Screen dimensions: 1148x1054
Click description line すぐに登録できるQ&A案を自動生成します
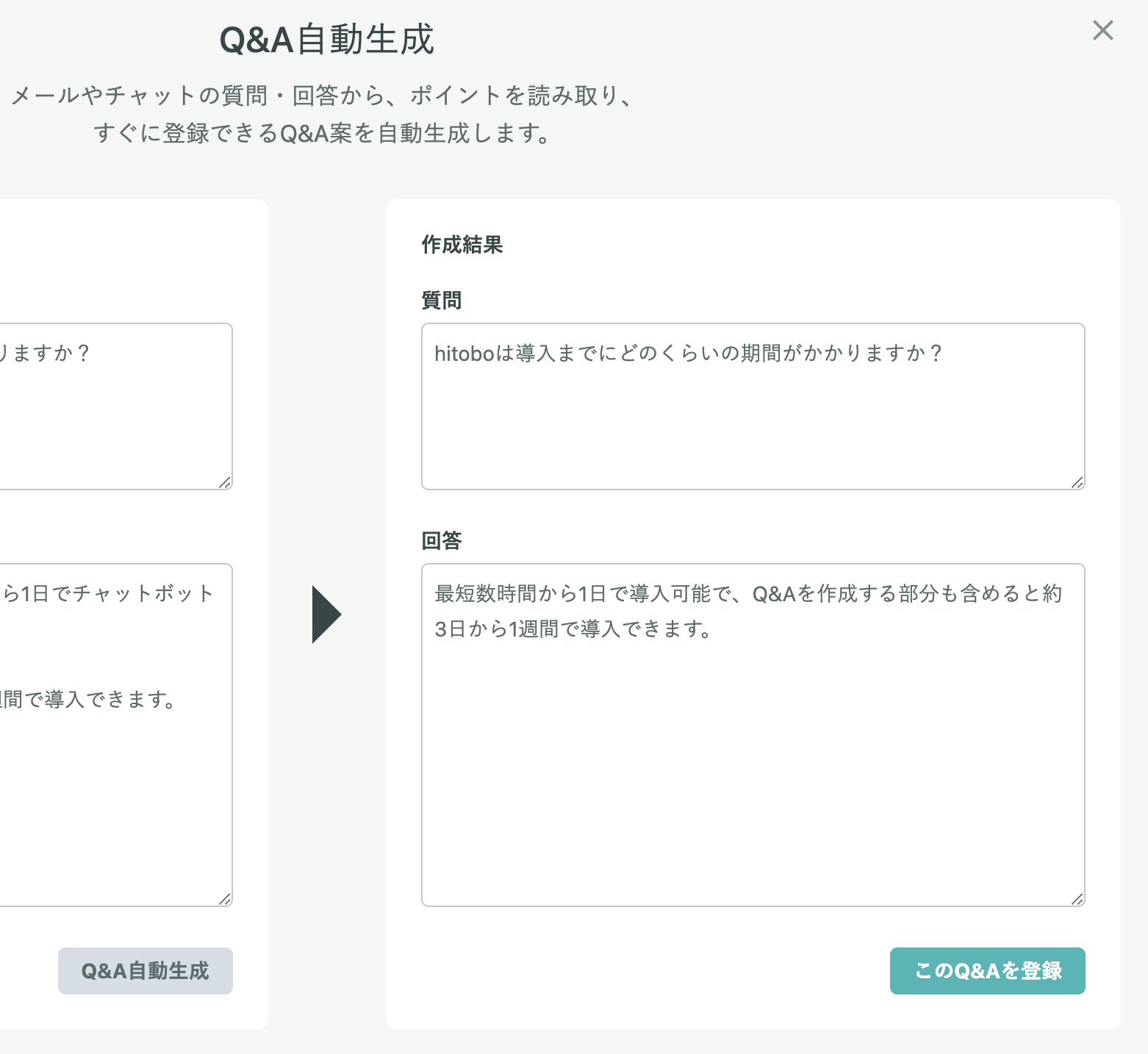(323, 134)
